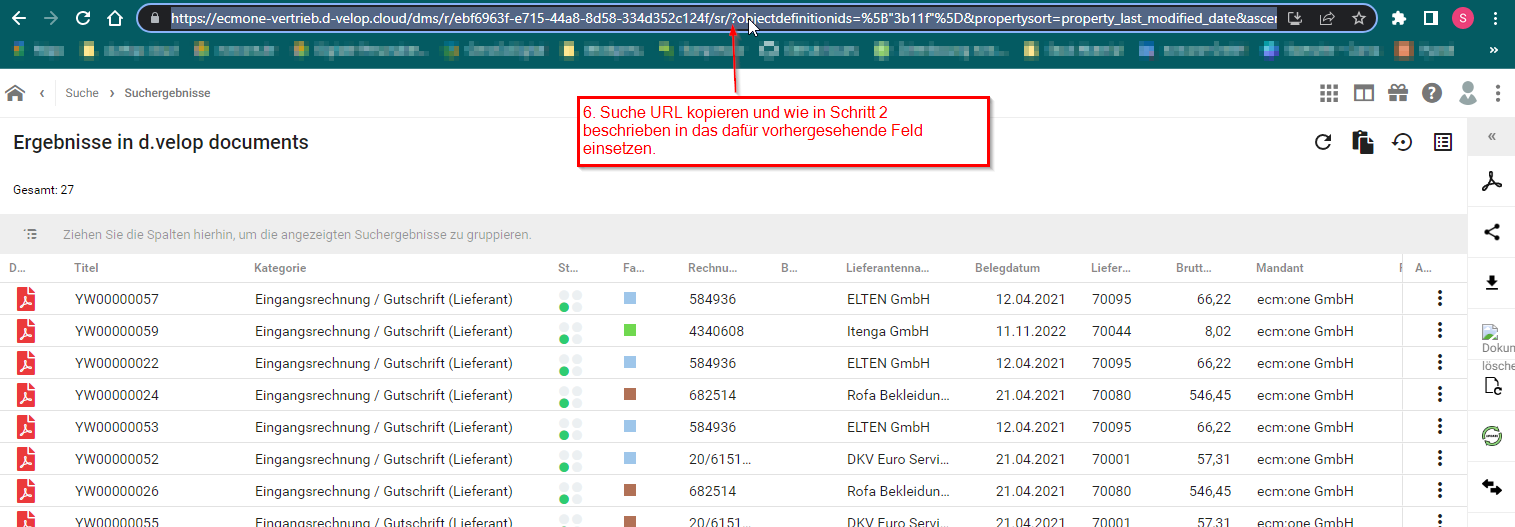Click the sidebar share icon

[1492, 232]
